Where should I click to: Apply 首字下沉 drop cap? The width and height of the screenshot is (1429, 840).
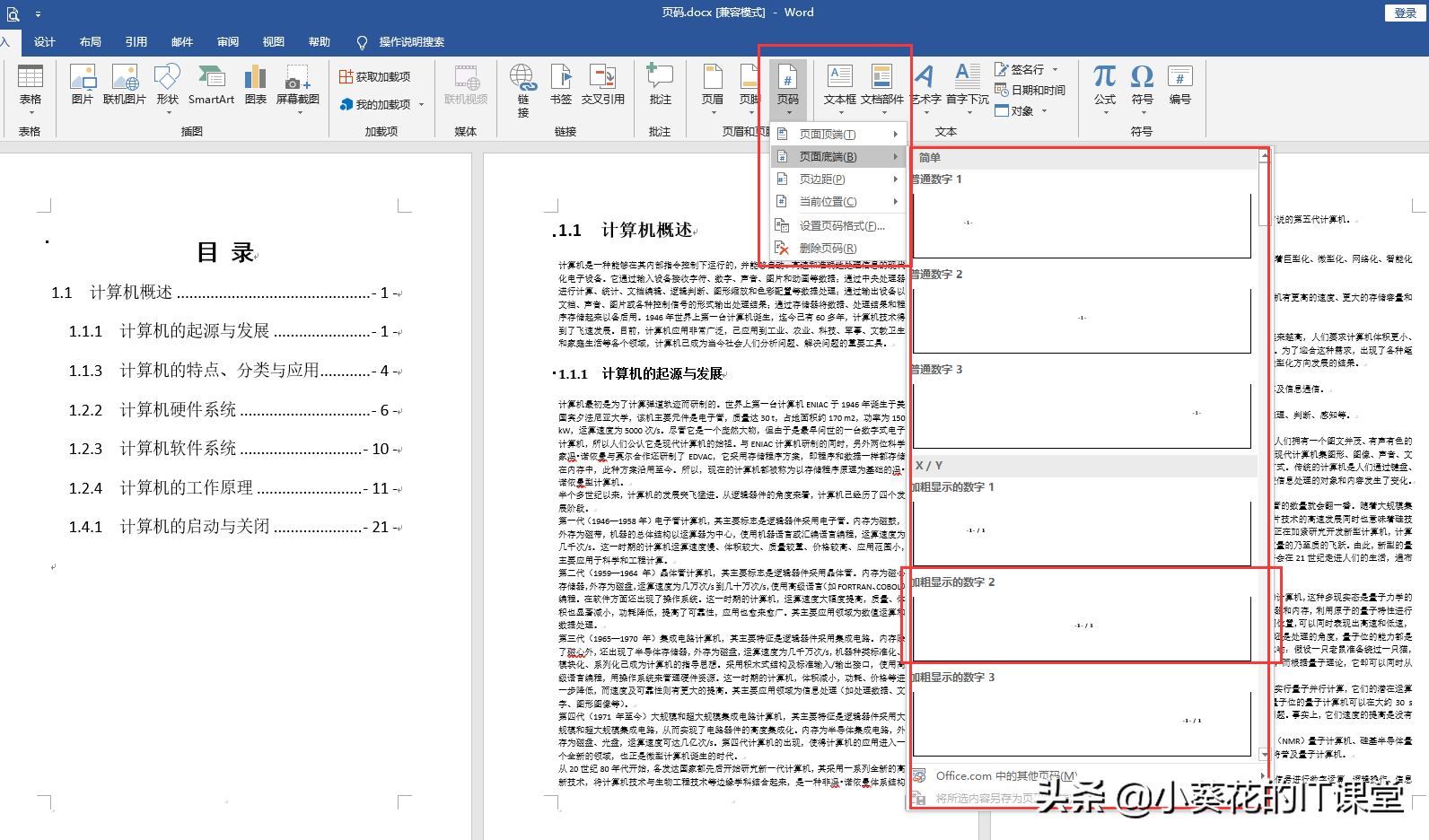(x=968, y=89)
